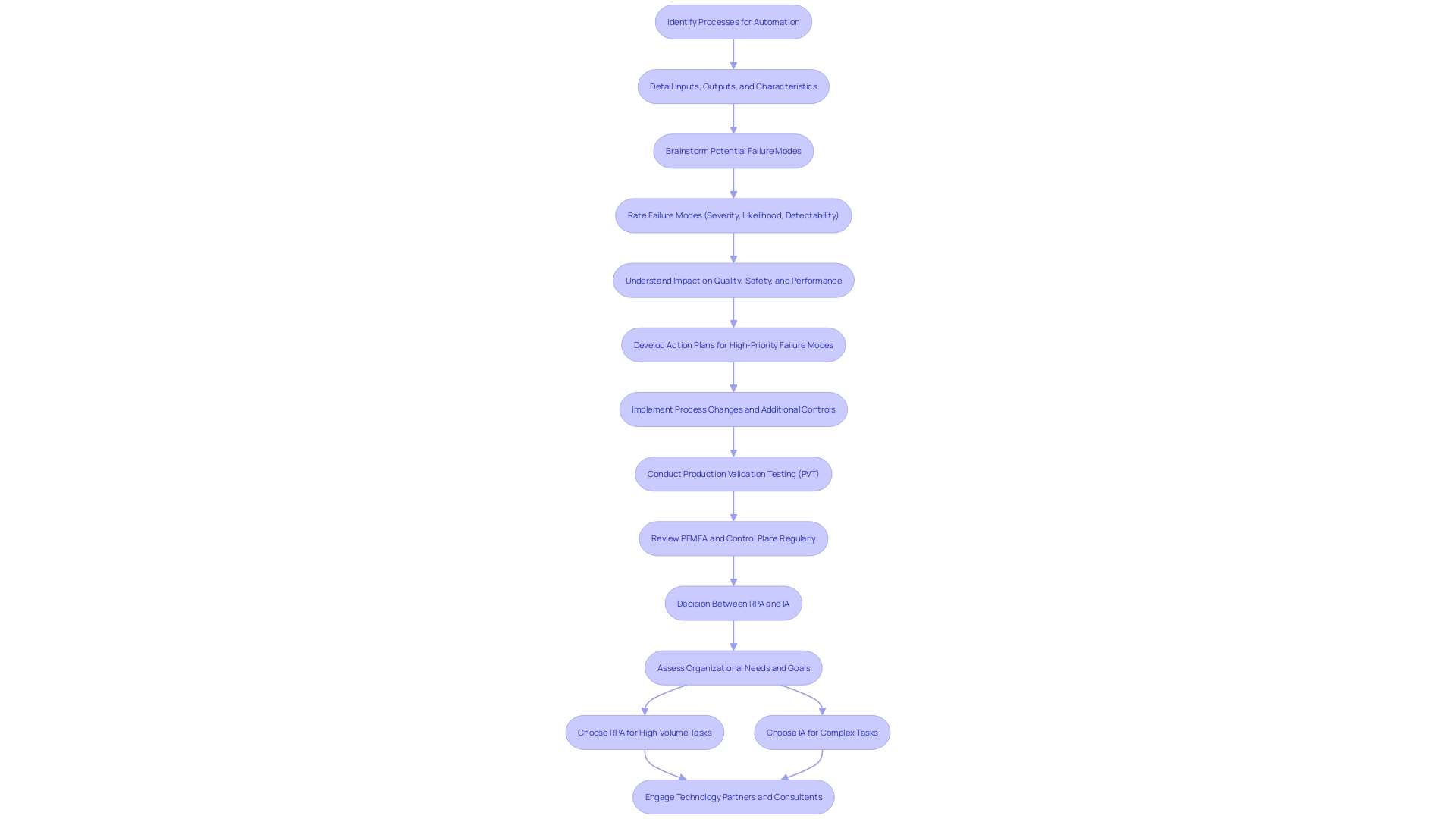The width and height of the screenshot is (1456, 819).
Task: Toggle the 'Implement Process Changes' step display
Action: pos(733,408)
